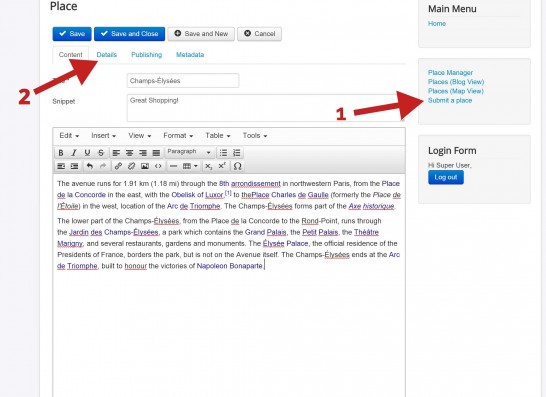Insert a numbered list

point(237,153)
